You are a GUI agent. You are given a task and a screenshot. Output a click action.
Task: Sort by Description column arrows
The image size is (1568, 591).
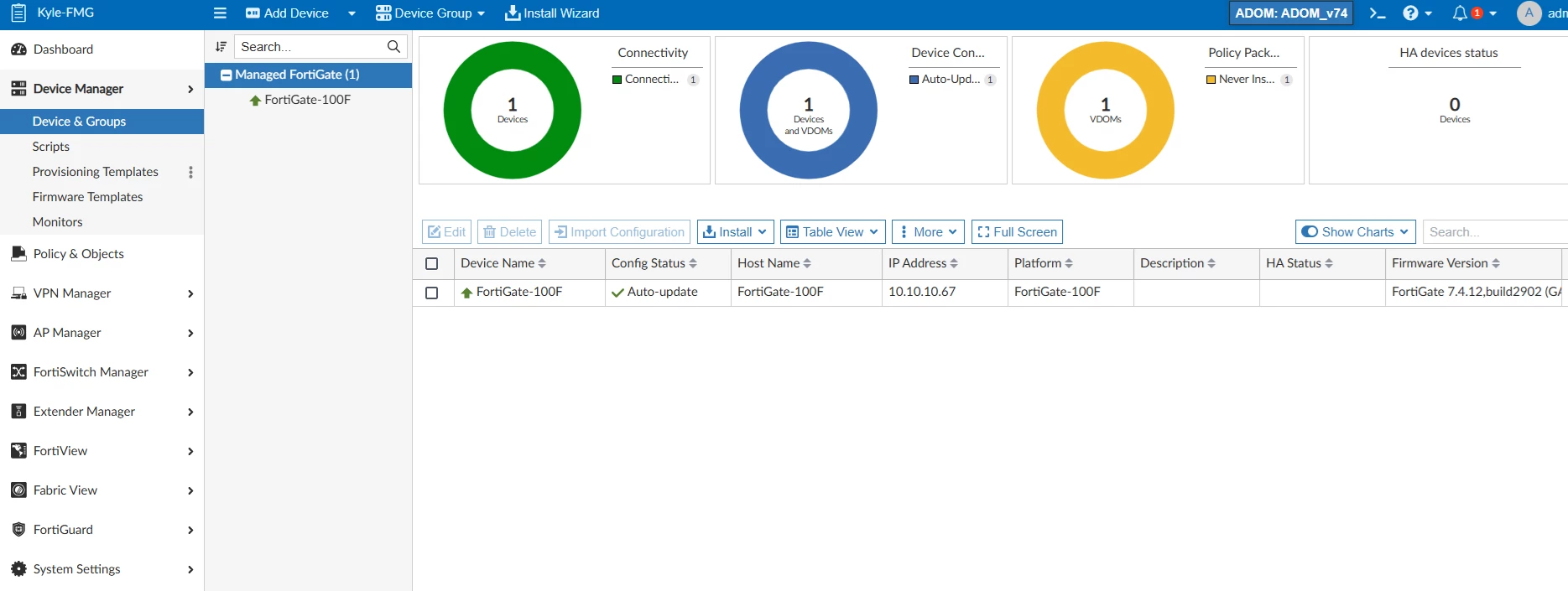pyautogui.click(x=1211, y=263)
